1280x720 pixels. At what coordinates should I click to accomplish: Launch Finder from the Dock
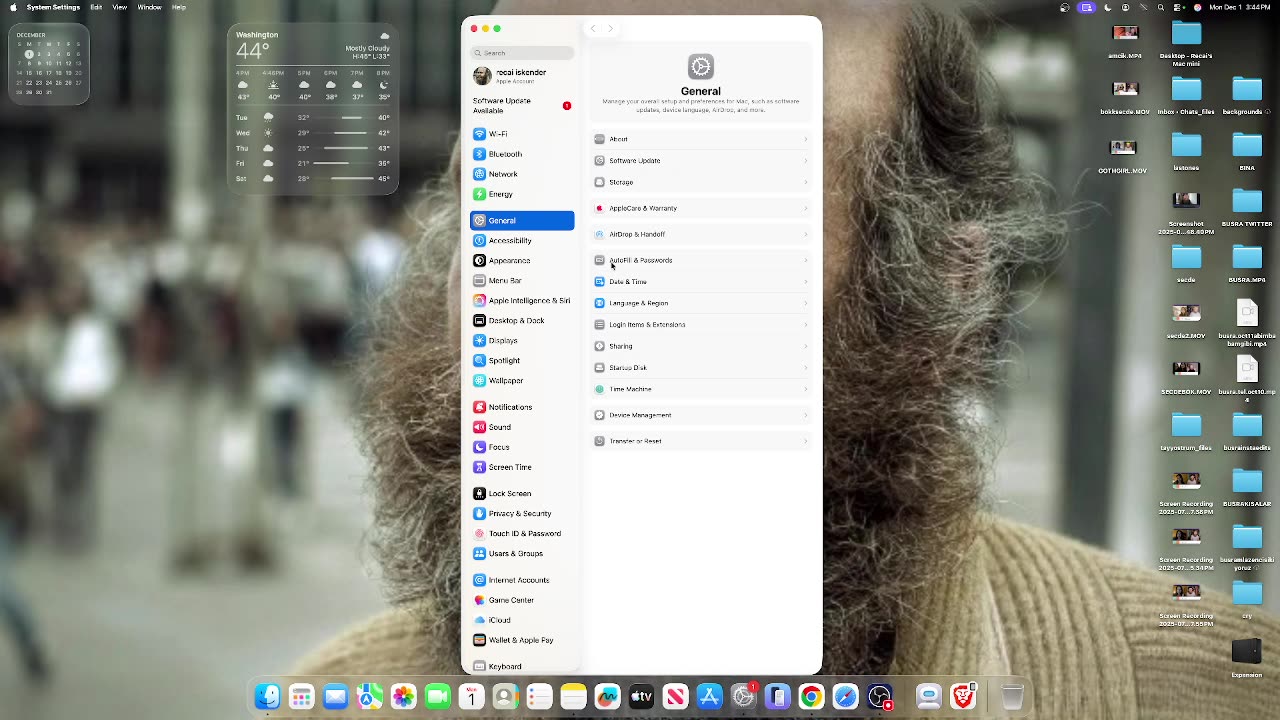coord(267,696)
